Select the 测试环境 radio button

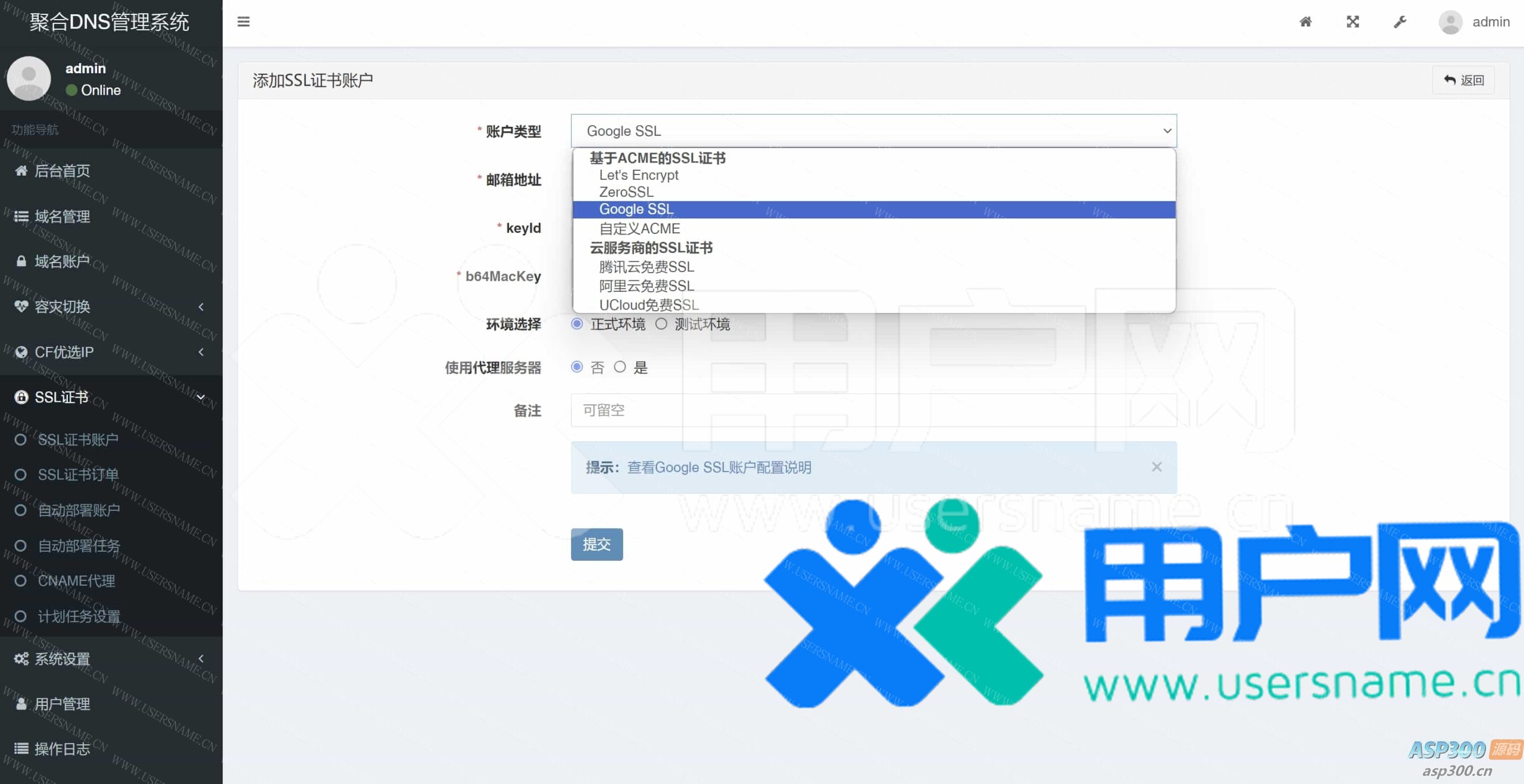click(661, 324)
